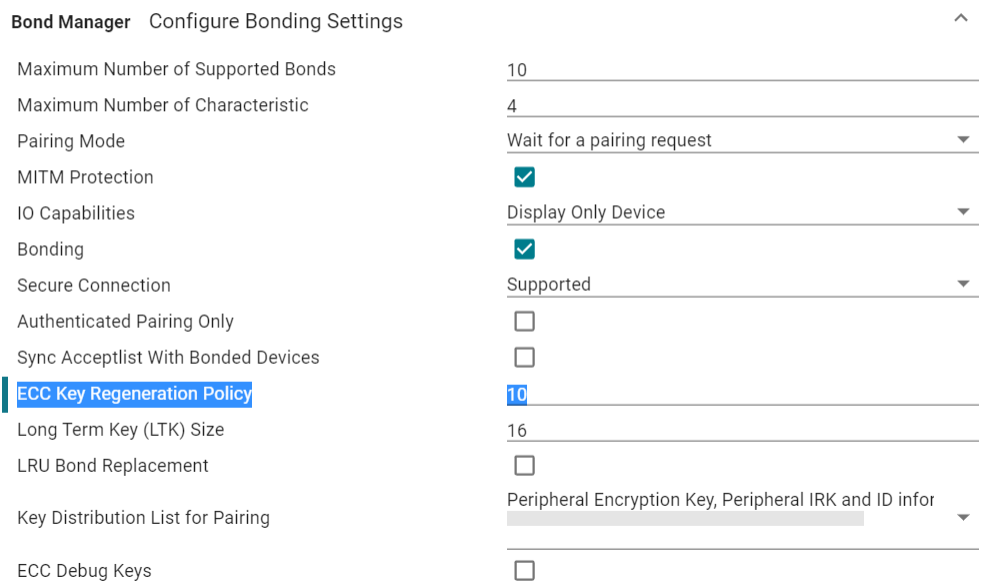Click the Key Distribution List for Pairing label

143,518
